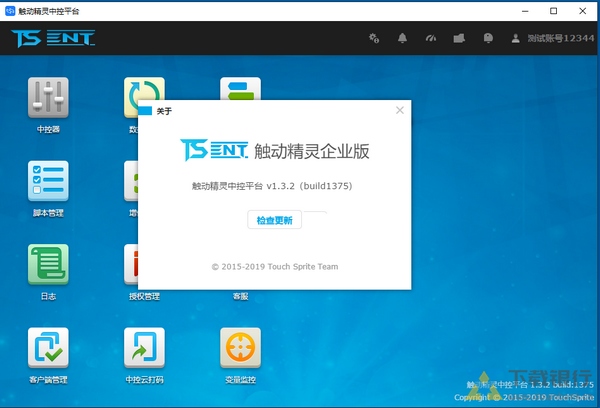Click the 客服 label under dialog
The width and height of the screenshot is (600, 408).
coord(240,296)
